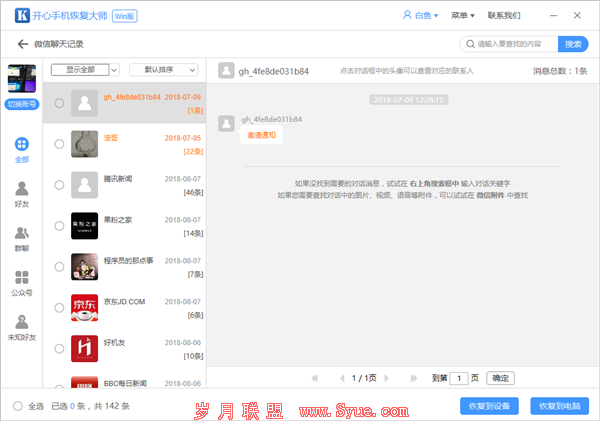
Task: Open the 白鱼 user account menu
Action: 421,15
